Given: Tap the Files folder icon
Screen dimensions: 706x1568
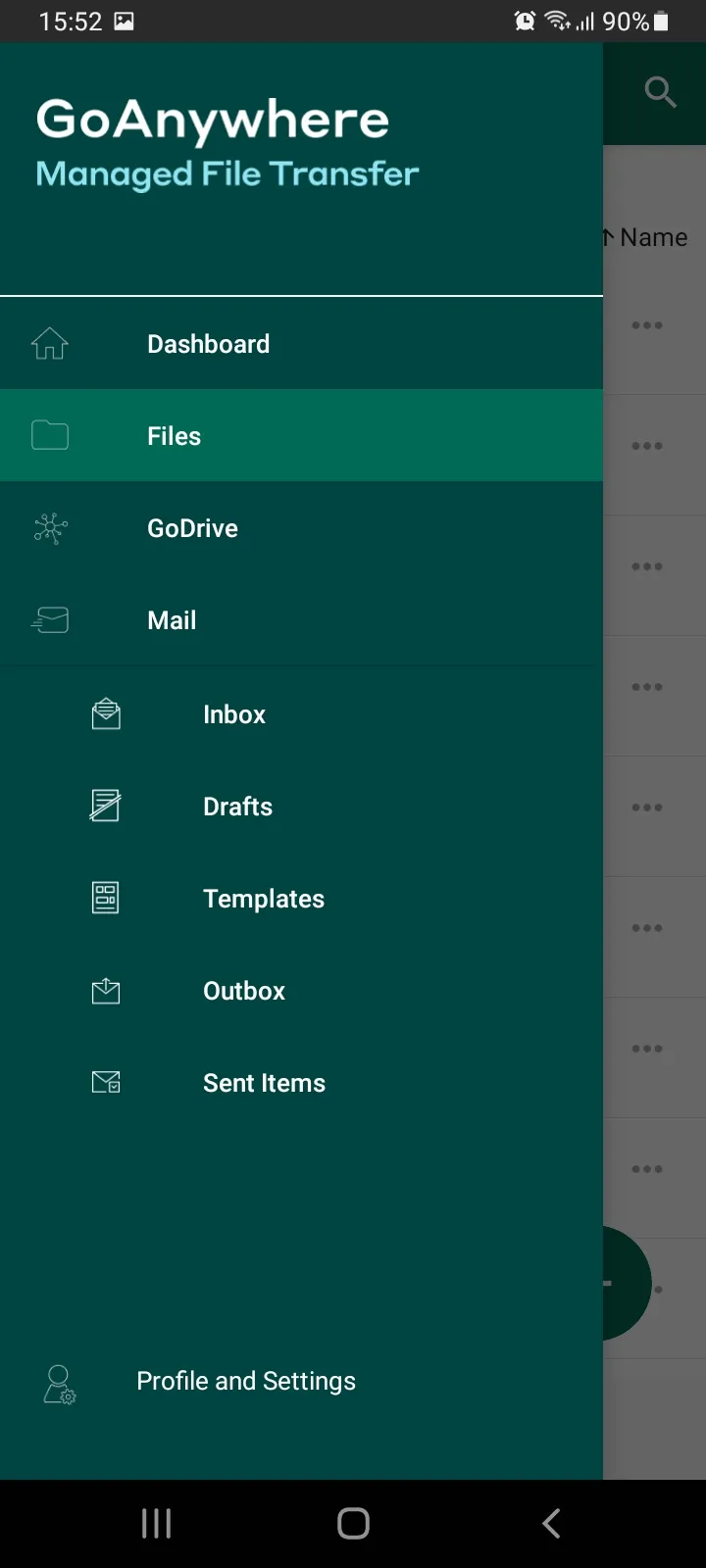Looking at the screenshot, I should tap(50, 435).
